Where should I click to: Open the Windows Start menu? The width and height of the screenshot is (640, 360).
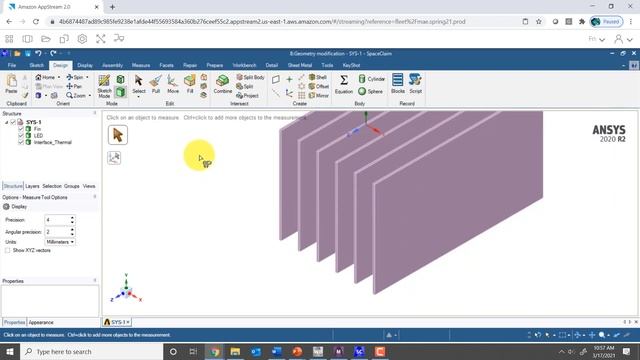[x=10, y=351]
